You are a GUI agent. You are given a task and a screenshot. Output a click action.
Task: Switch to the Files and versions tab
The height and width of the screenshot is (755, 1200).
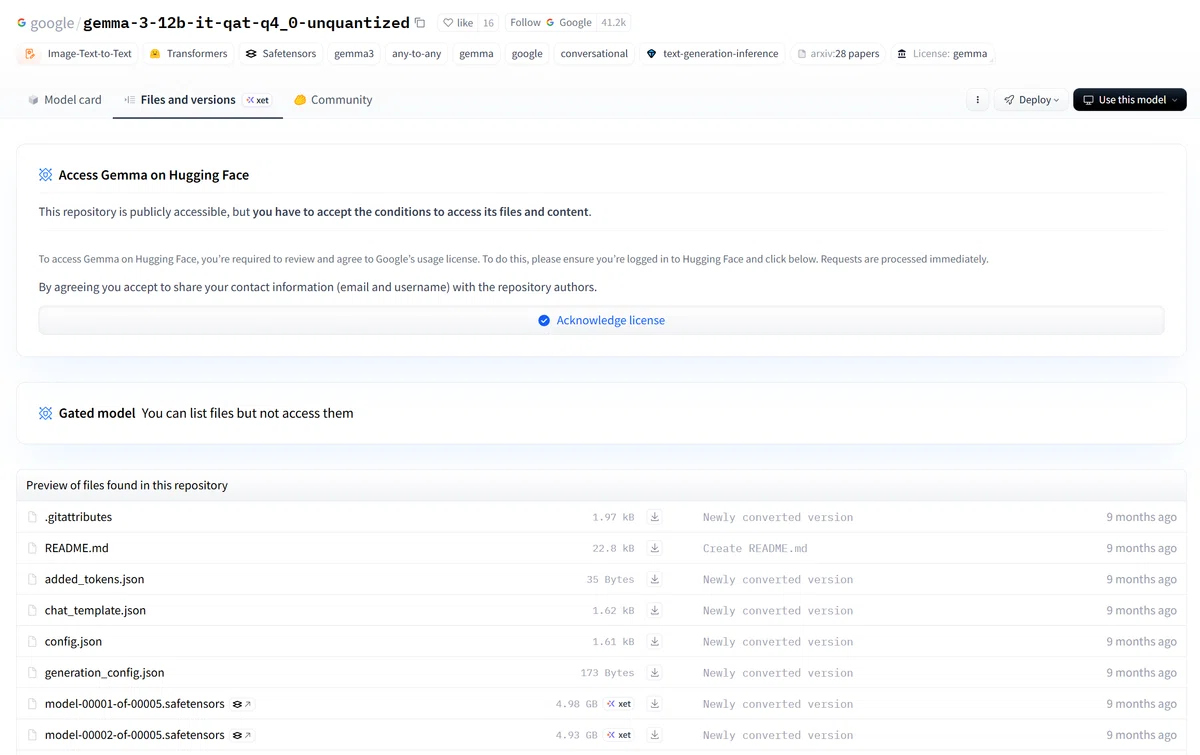click(x=197, y=100)
